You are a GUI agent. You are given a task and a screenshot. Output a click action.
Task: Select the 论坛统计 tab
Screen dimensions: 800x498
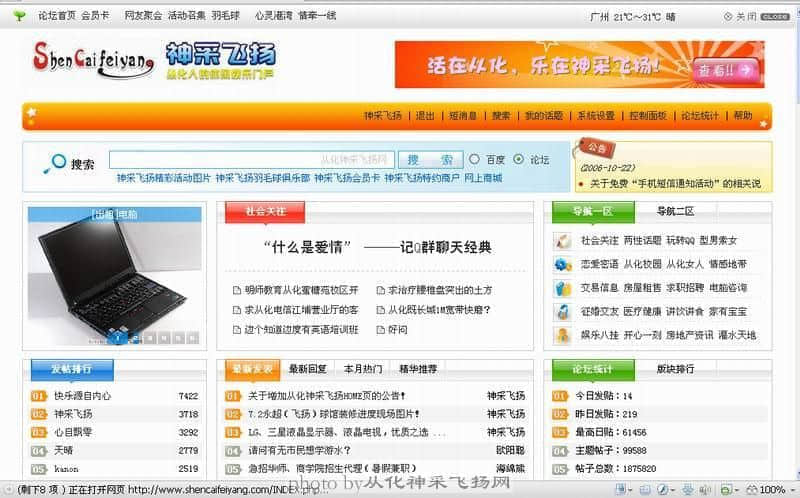(593, 369)
